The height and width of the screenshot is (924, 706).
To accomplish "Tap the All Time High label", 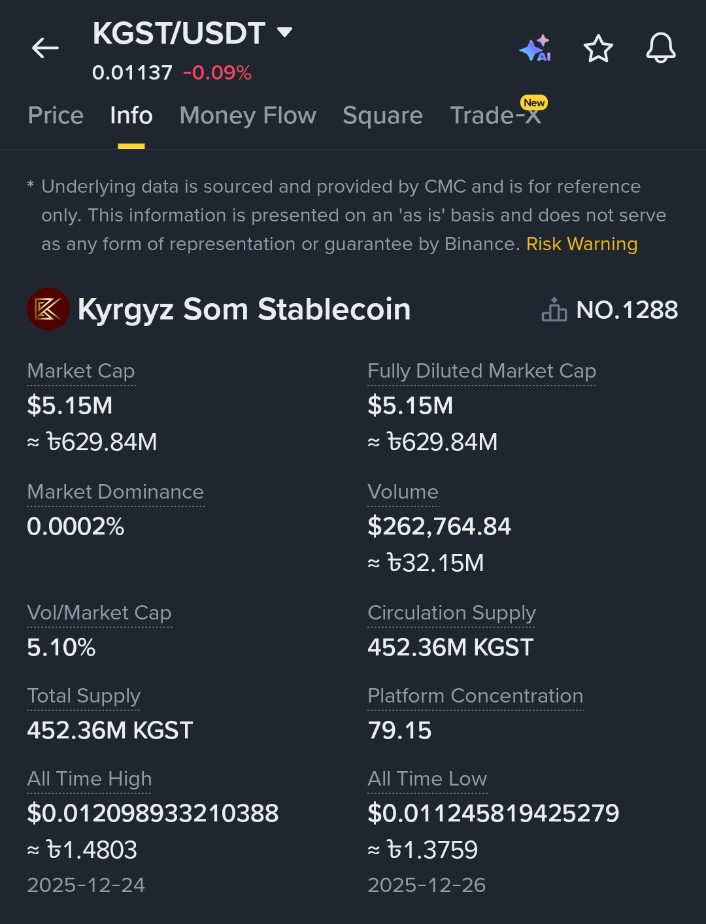I will click(89, 779).
